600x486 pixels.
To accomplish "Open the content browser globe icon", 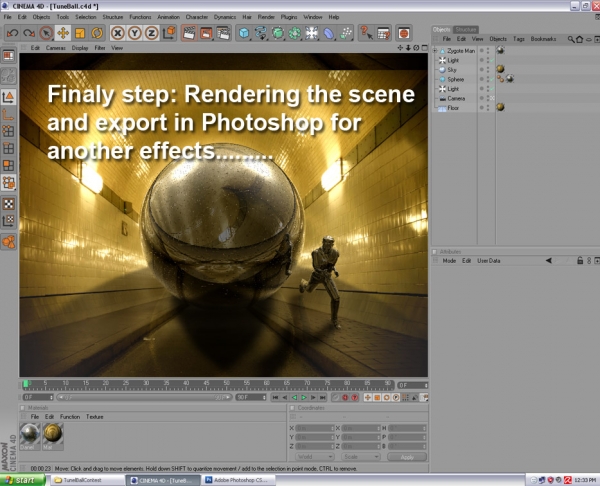I will [x=403, y=33].
